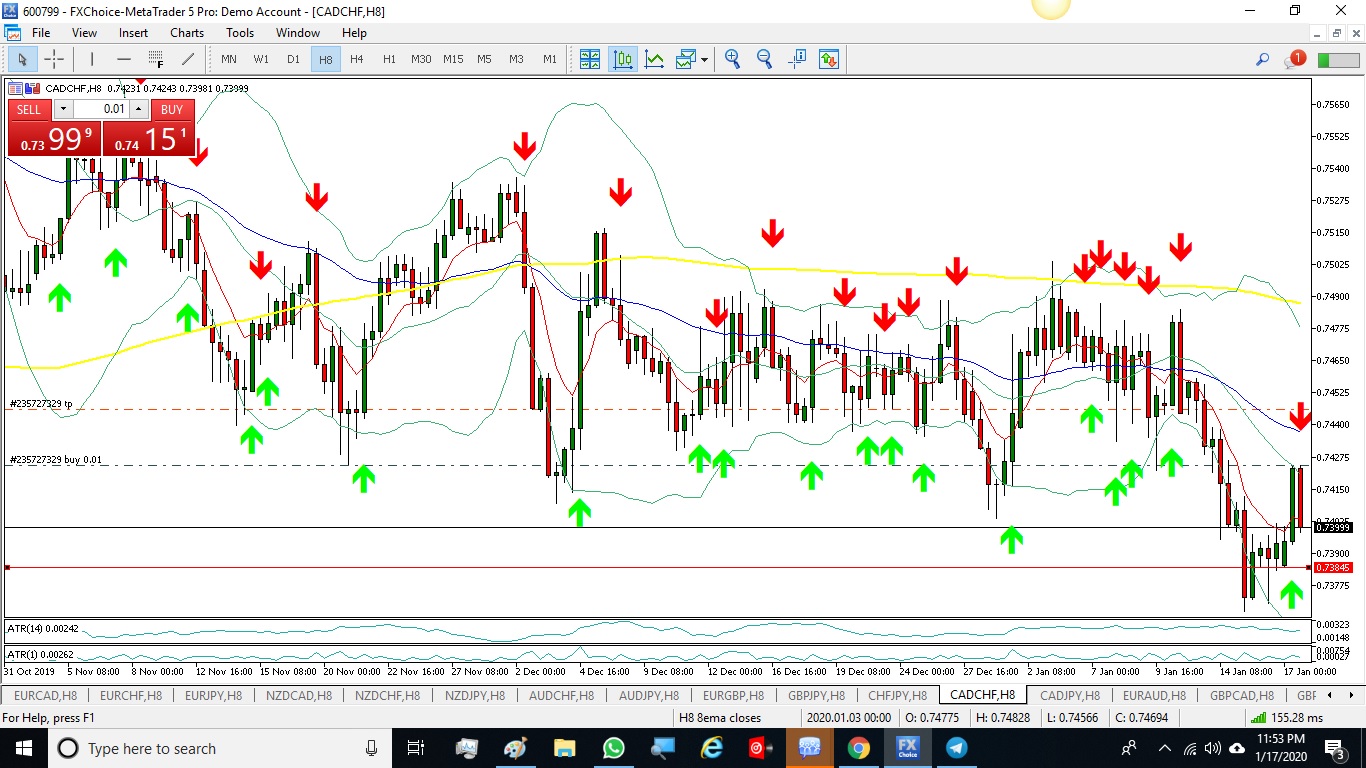Open the chart templates icon
This screenshot has width=1366, height=768.
point(685,59)
